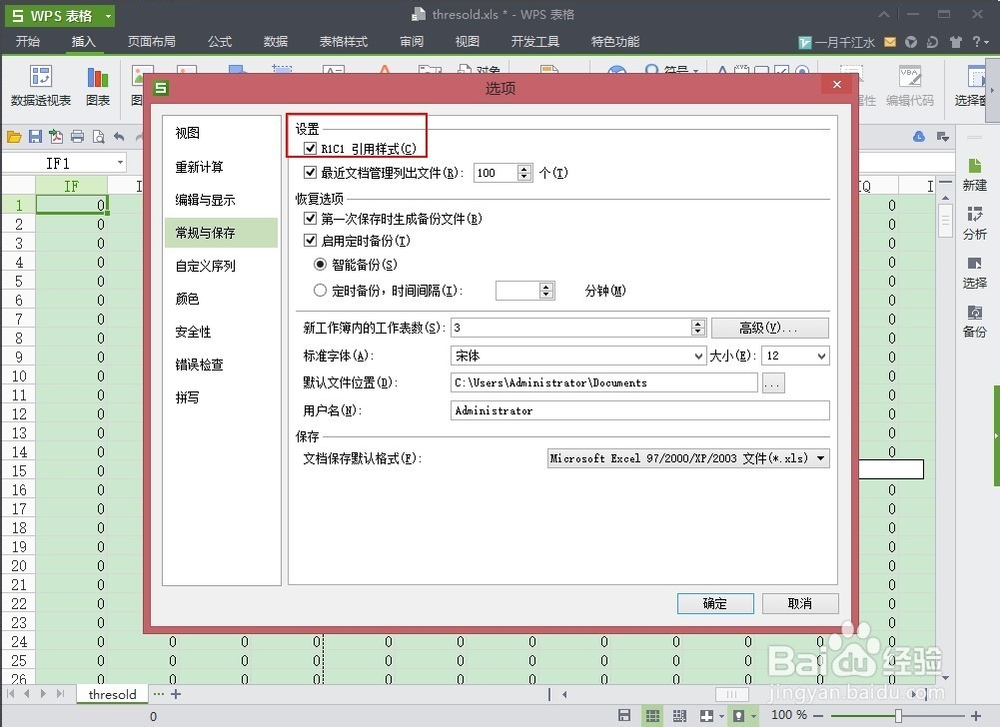Click the Save icon in the status bar
1000x727 pixels.
(x=622, y=714)
